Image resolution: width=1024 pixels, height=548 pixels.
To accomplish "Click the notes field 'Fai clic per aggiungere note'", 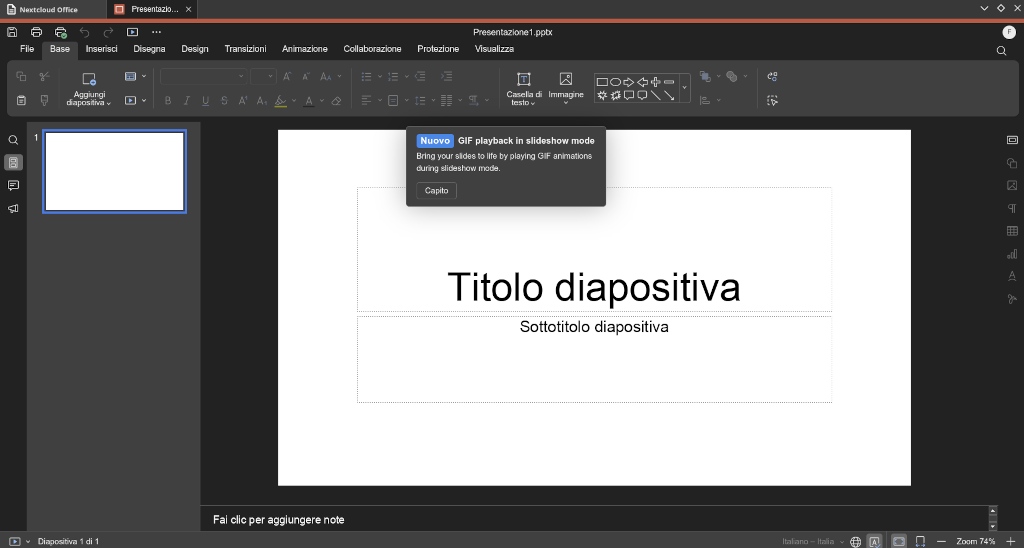I will click(x=279, y=520).
